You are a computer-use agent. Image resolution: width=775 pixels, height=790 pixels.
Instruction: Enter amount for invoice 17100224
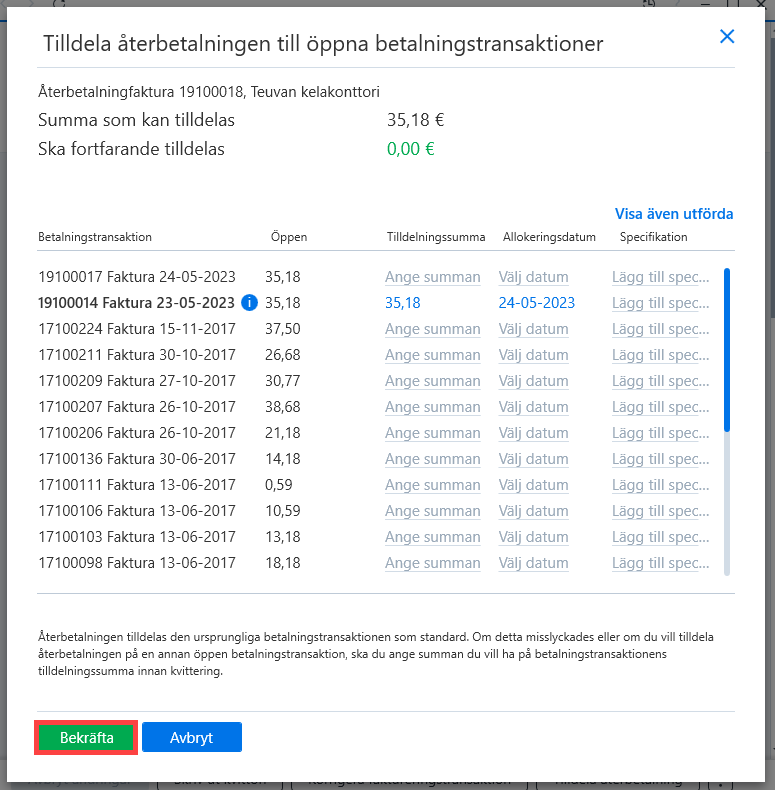[x=432, y=329]
